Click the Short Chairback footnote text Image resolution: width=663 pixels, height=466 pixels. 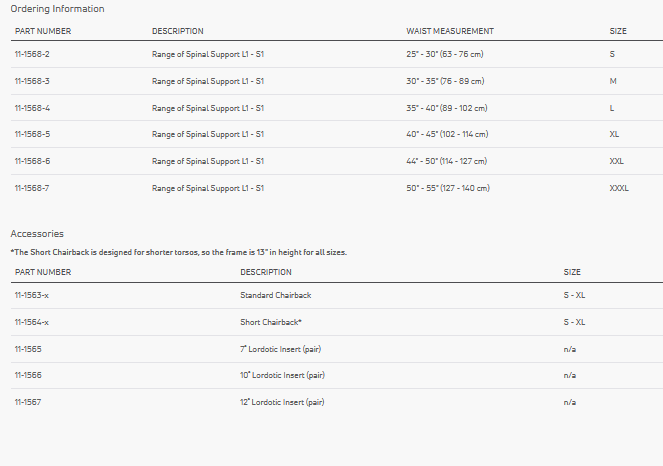[x=178, y=252]
